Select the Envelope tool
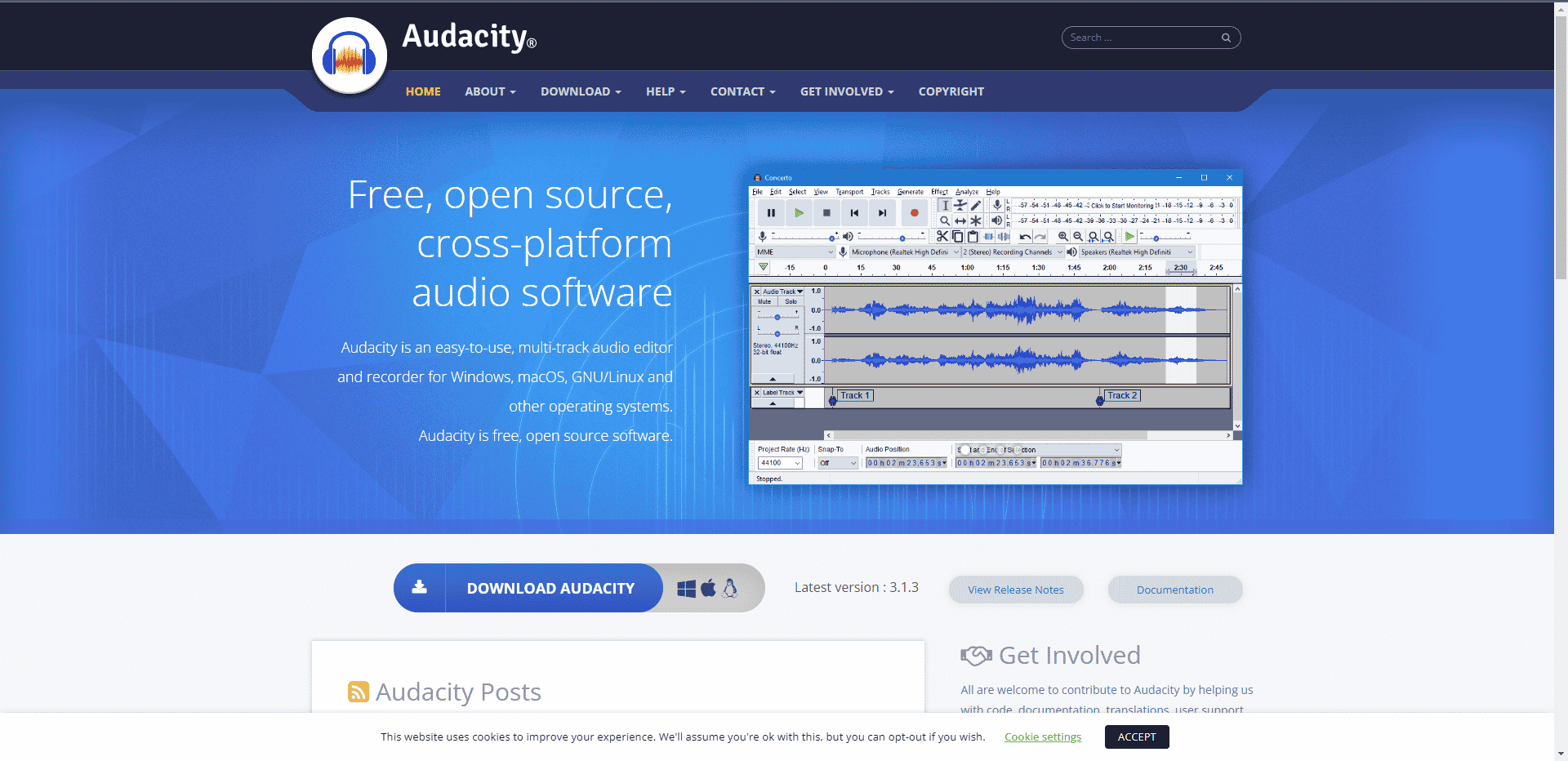 (x=960, y=206)
